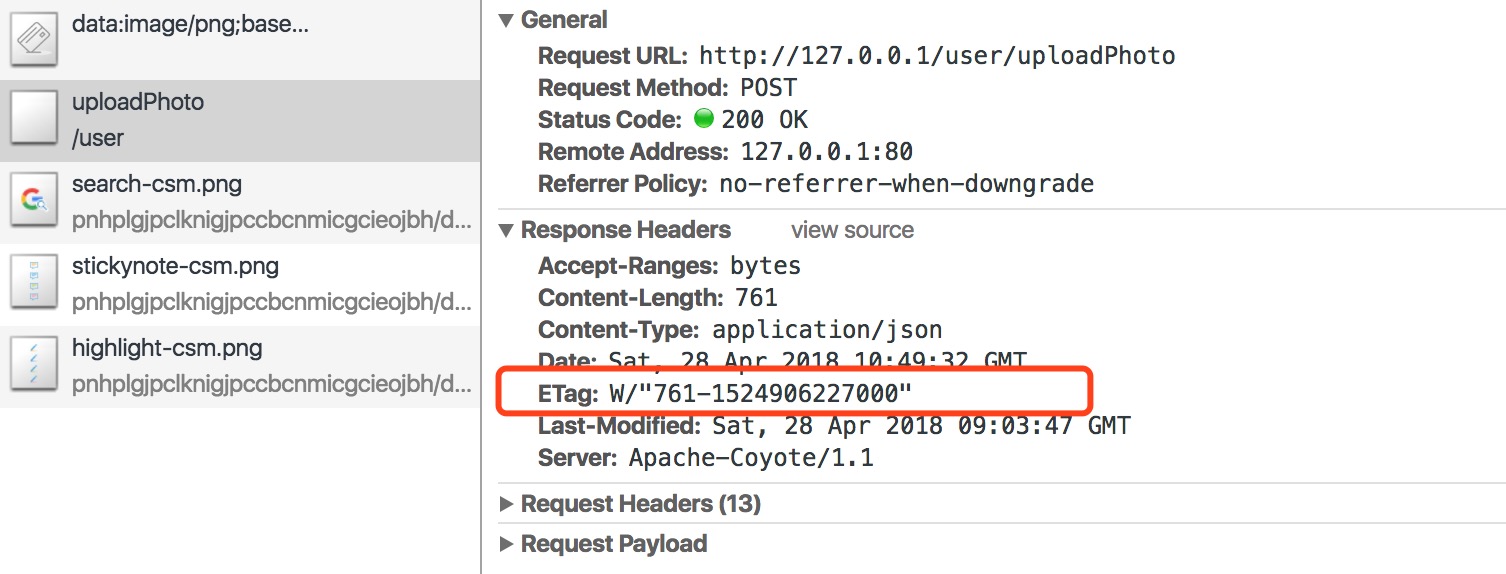Click the data:image/png file icon

(x=35, y=39)
